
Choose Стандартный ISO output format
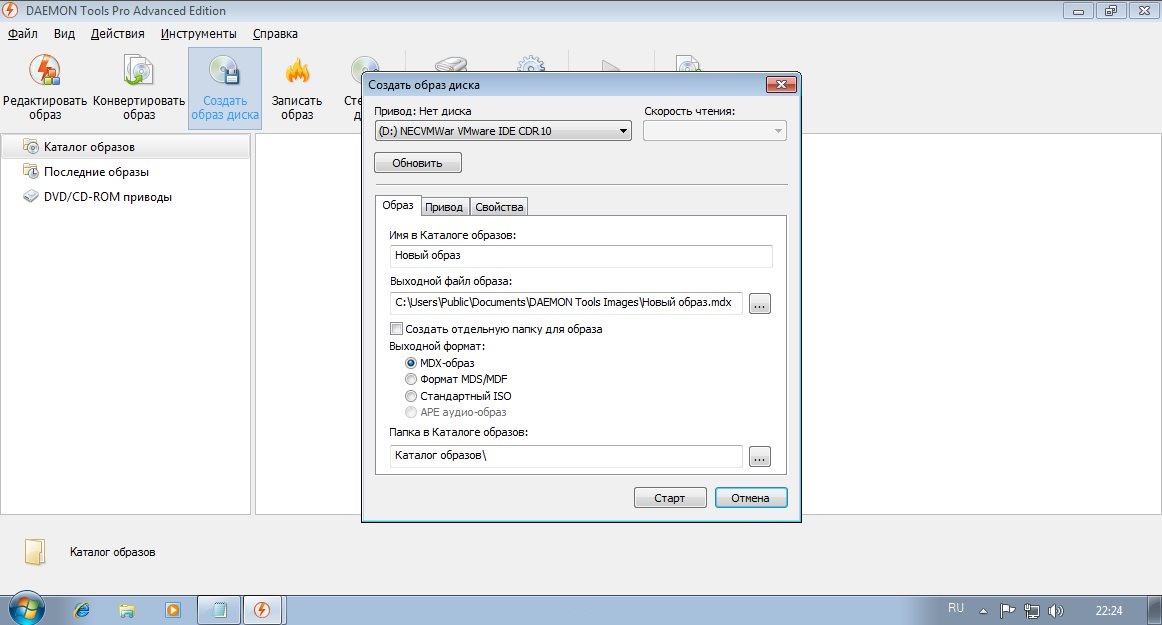411,396
